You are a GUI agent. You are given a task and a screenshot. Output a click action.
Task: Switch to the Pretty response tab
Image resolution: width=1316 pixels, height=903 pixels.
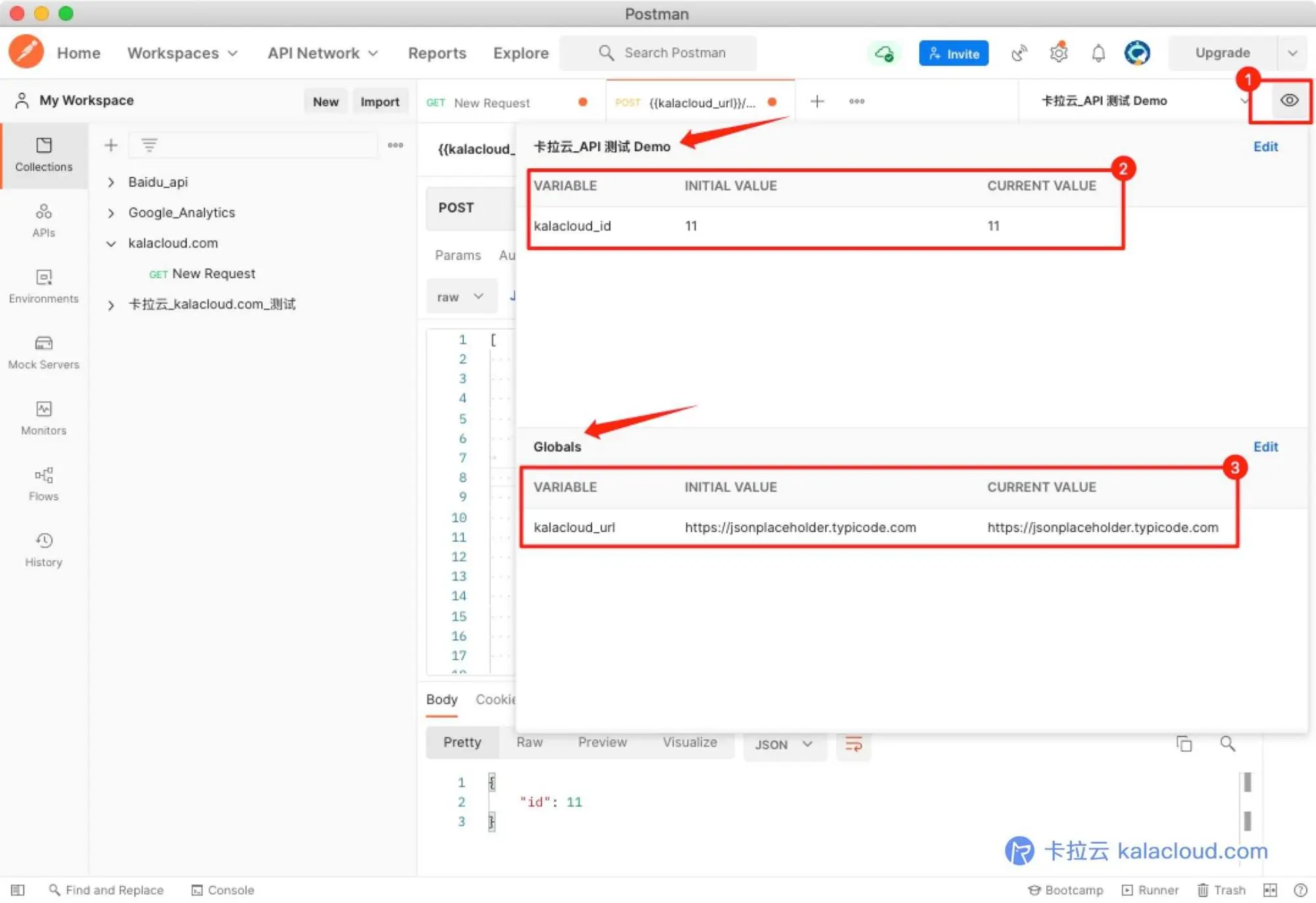tap(462, 742)
